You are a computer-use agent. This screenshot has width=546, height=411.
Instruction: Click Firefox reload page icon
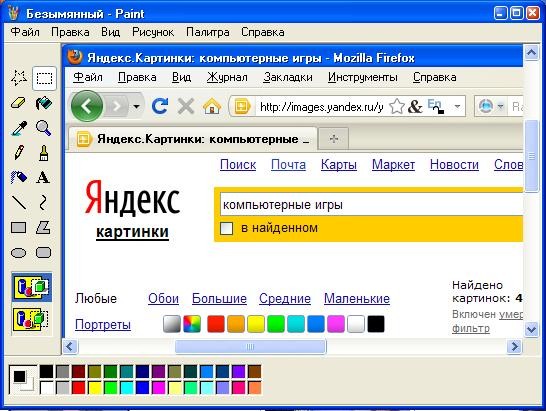point(160,106)
